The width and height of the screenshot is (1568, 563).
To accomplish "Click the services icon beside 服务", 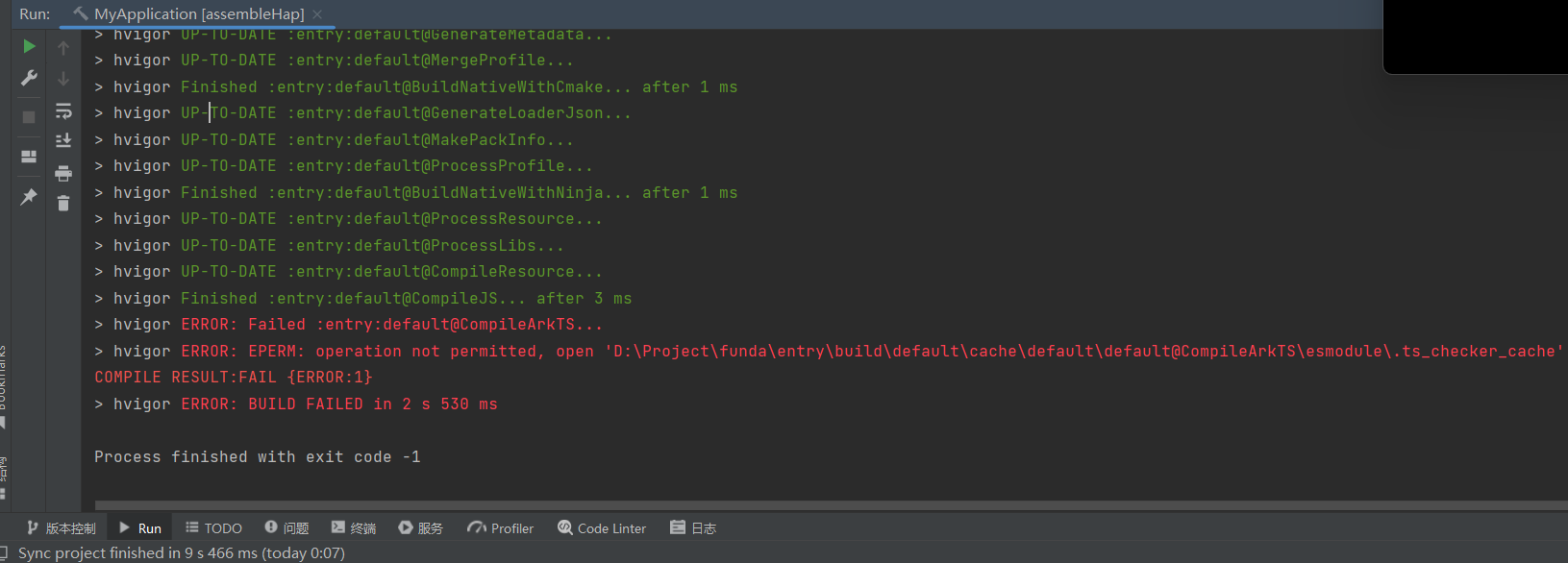I will pos(406,527).
